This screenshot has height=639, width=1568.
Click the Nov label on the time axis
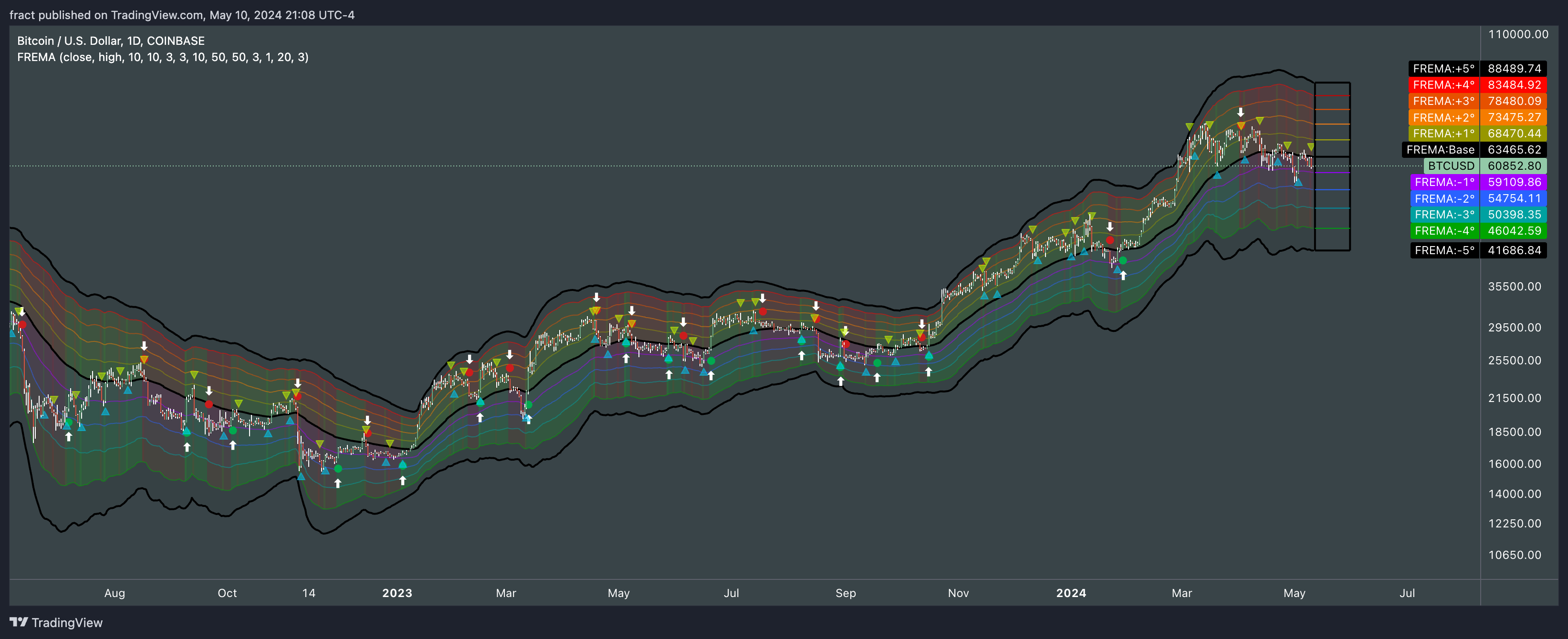click(x=958, y=593)
